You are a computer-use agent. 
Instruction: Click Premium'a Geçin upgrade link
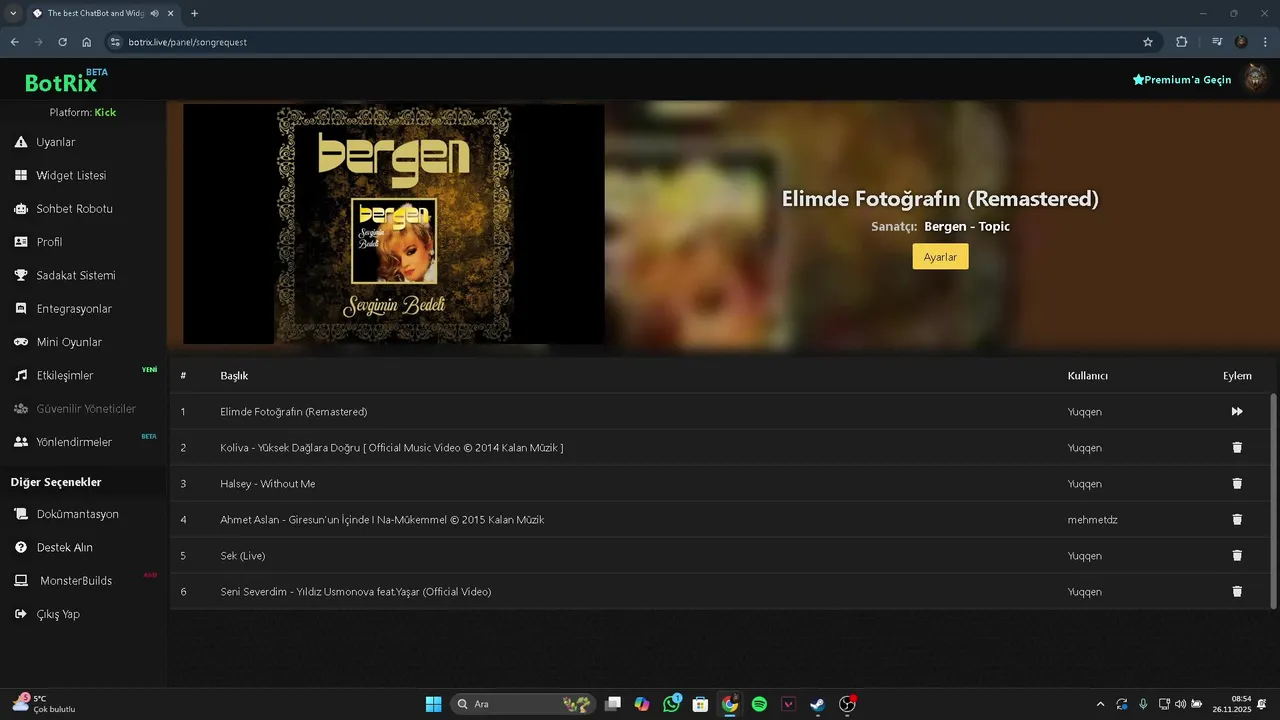1182,80
